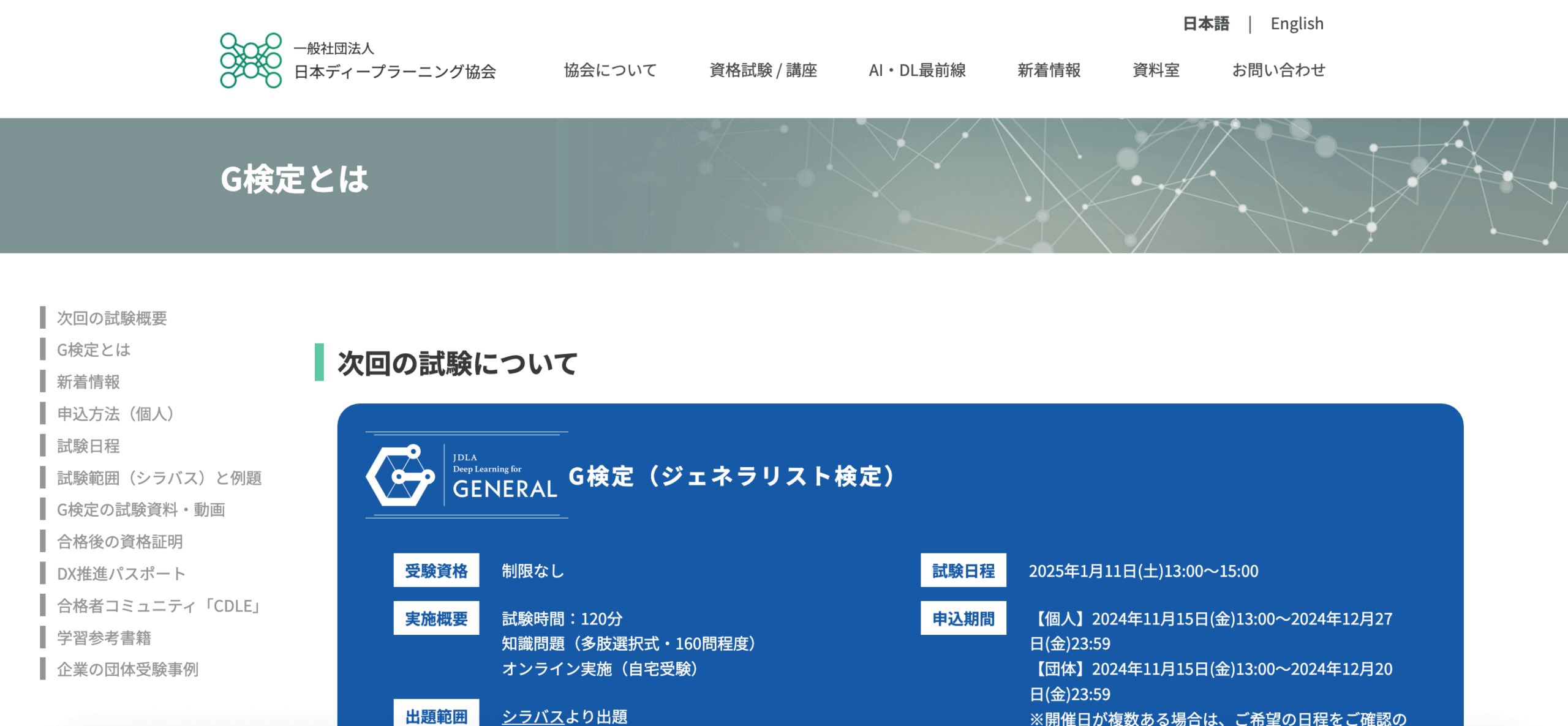Click the オンライン実施（自宅受験） text
This screenshot has height=726, width=1568.
600,668
